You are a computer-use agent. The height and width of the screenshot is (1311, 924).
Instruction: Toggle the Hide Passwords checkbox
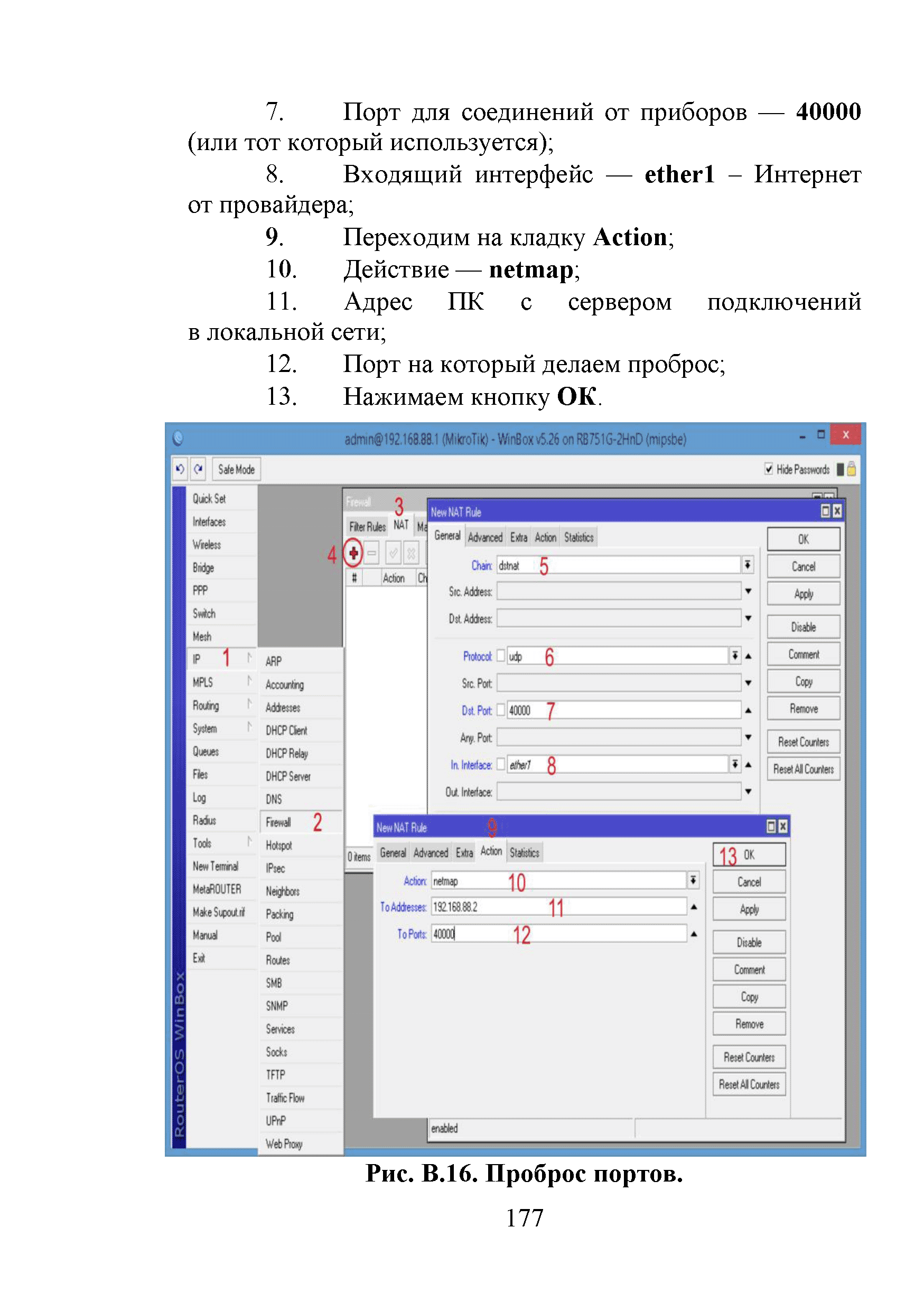[769, 469]
